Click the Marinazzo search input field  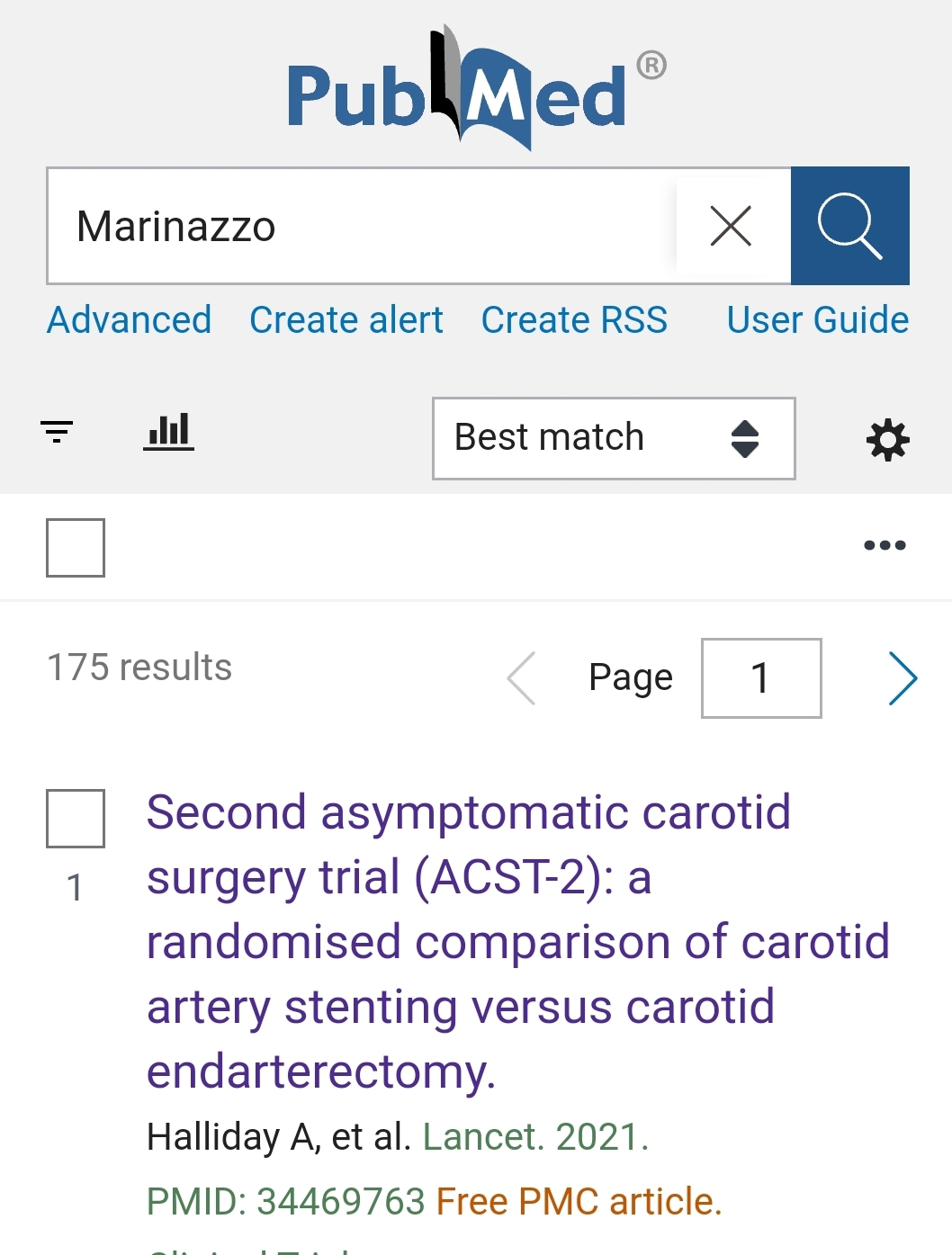[x=360, y=226]
